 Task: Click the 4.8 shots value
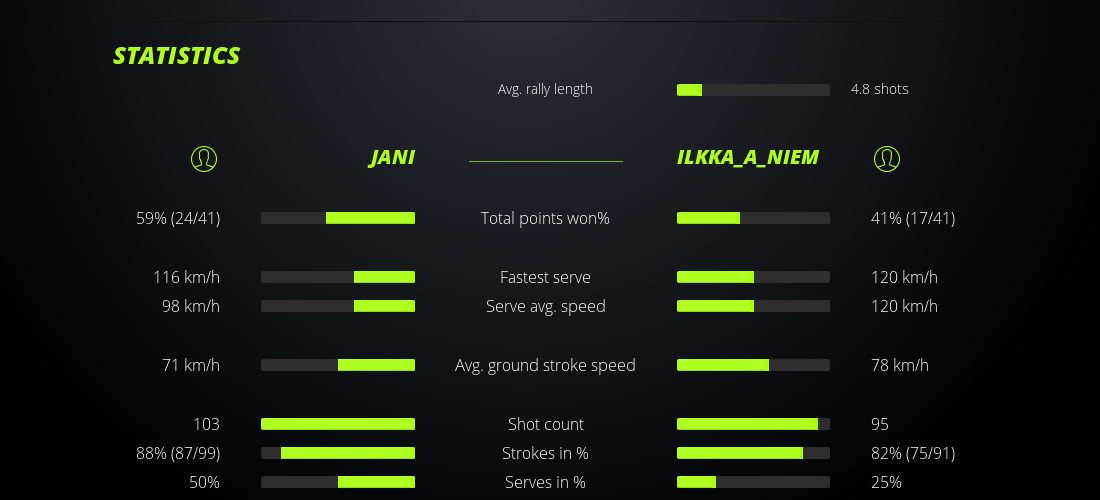pos(879,89)
